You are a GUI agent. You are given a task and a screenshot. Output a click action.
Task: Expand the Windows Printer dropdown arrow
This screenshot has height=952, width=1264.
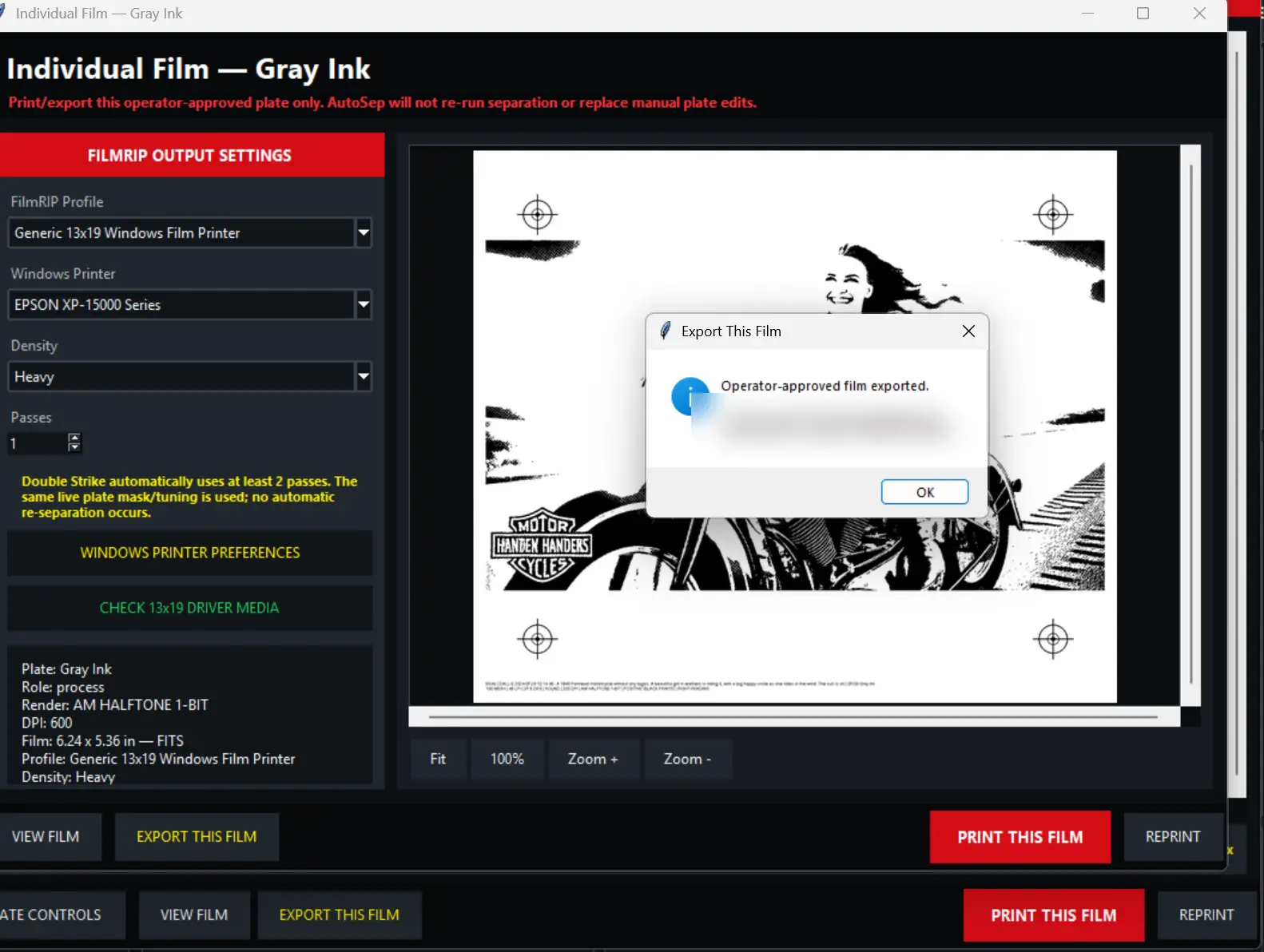pyautogui.click(x=364, y=304)
